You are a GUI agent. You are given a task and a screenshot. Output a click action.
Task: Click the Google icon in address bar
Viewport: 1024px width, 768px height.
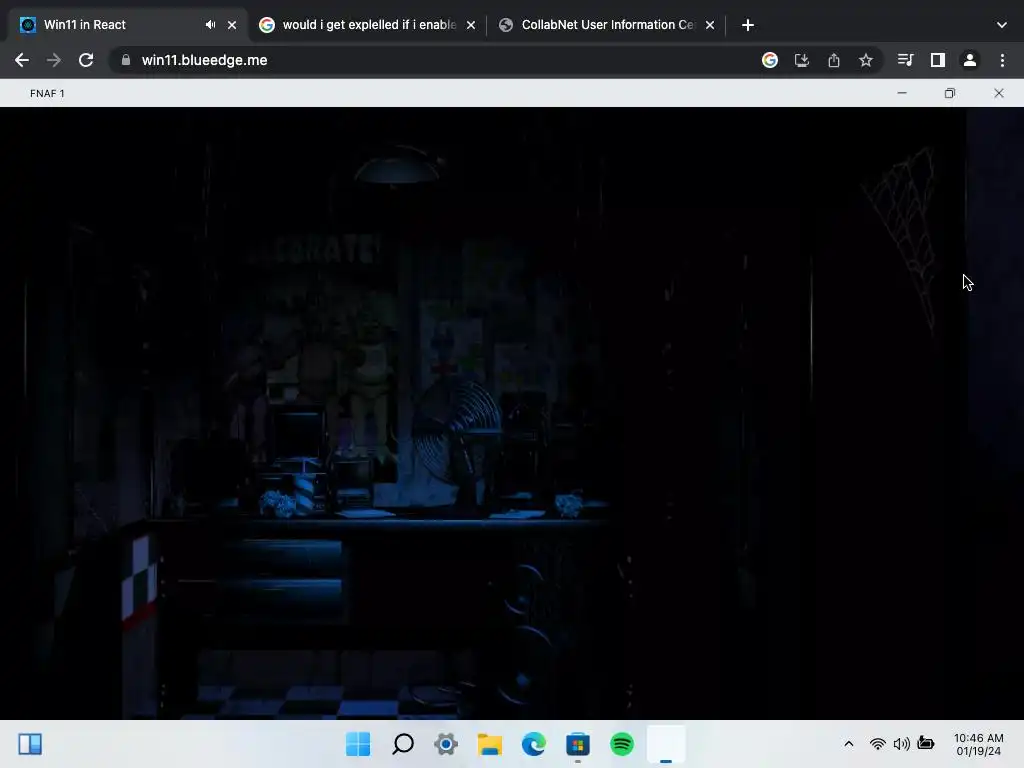coord(770,60)
